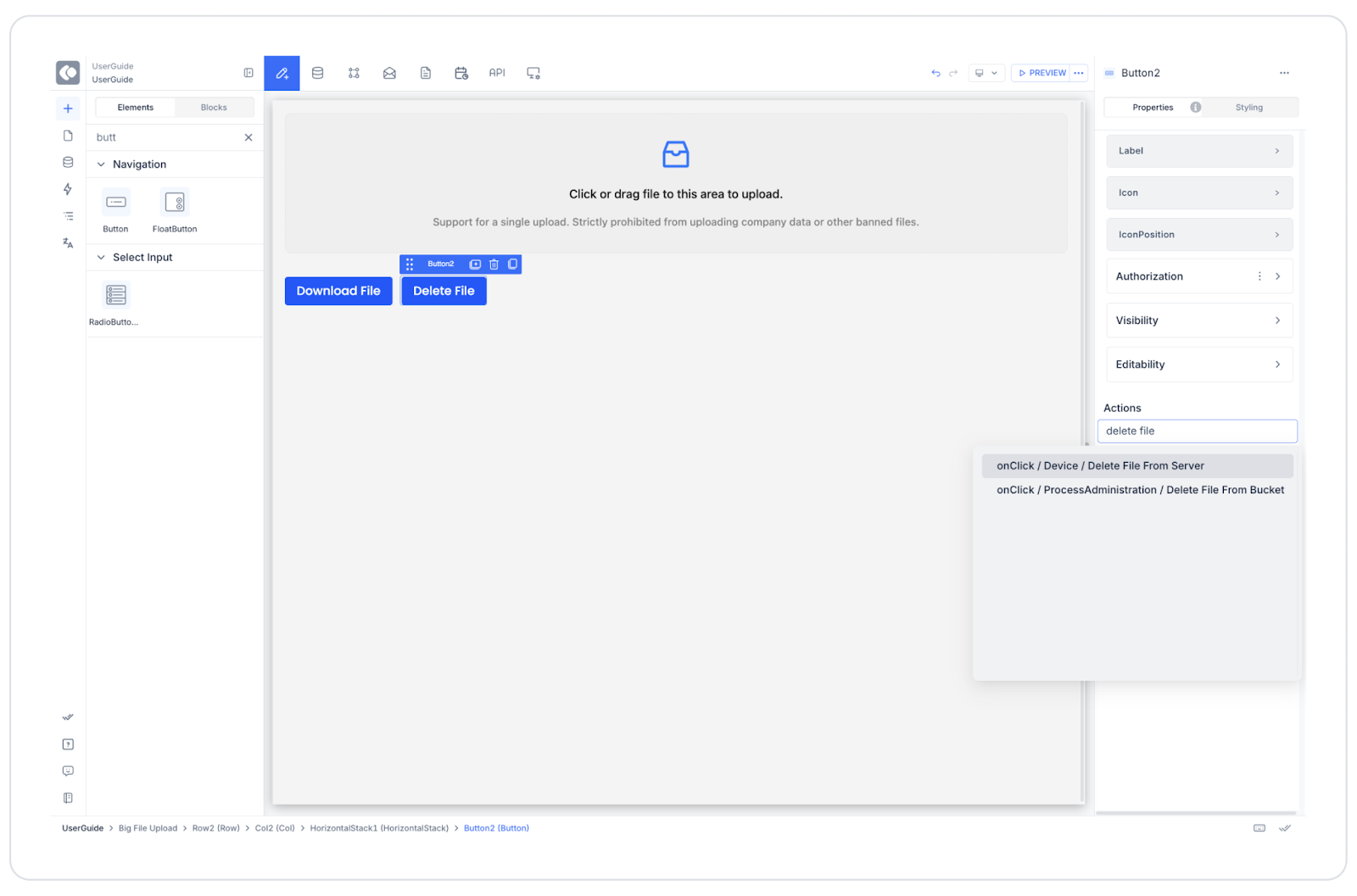Open the API section
The width and height of the screenshot is (1357, 896).
point(497,73)
